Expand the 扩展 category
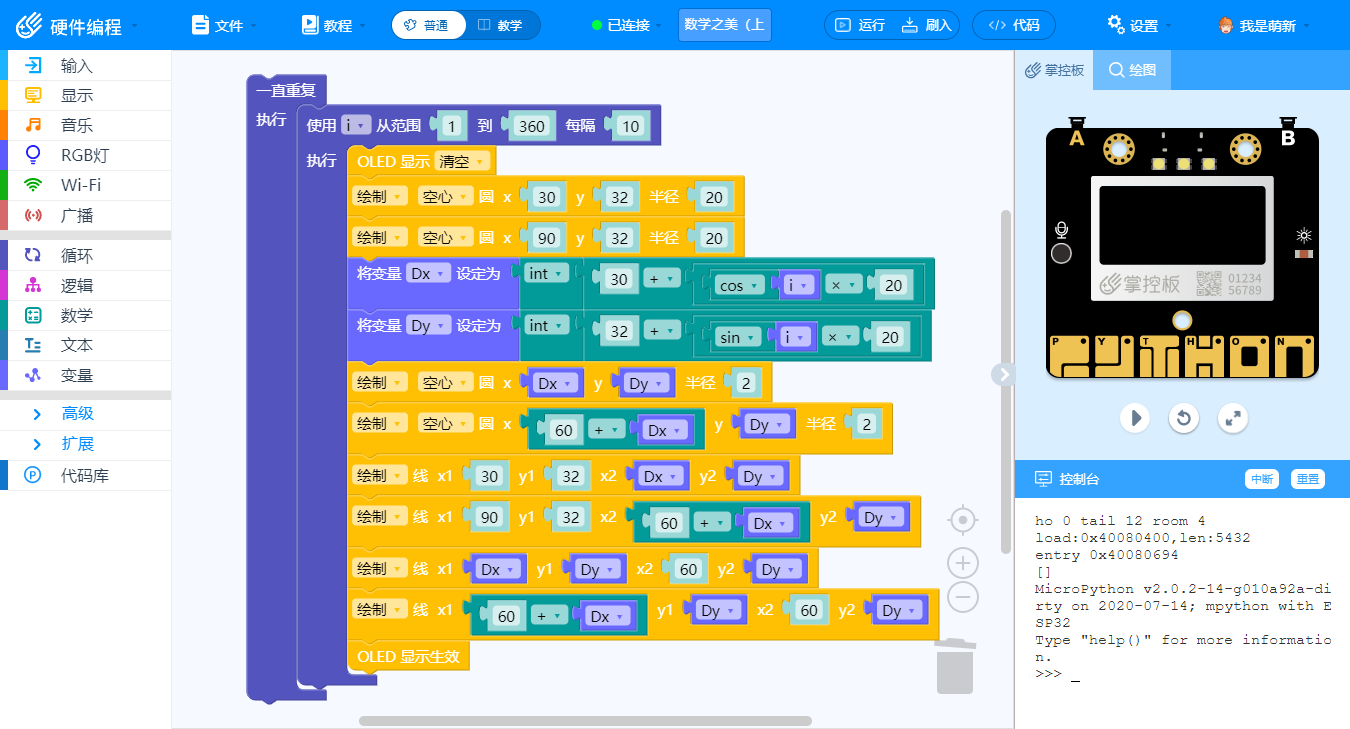The height and width of the screenshot is (729, 1350). [85, 444]
